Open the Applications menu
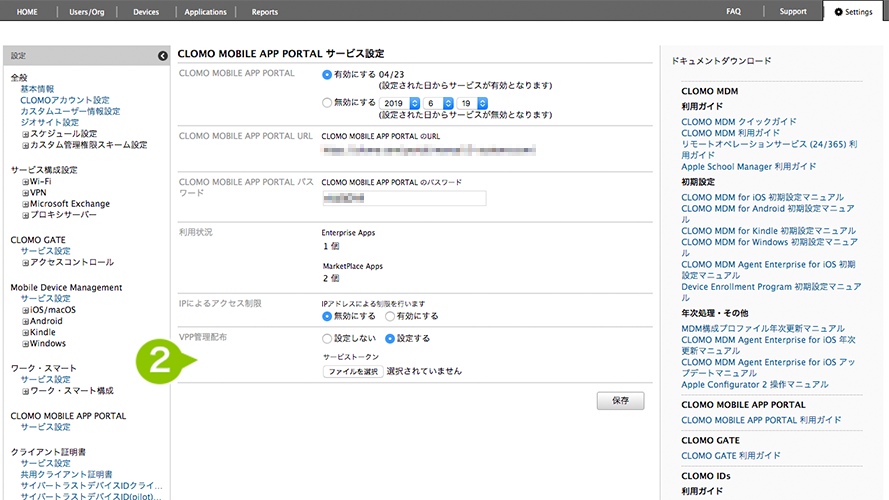The height and width of the screenshot is (500, 889). click(x=205, y=11)
